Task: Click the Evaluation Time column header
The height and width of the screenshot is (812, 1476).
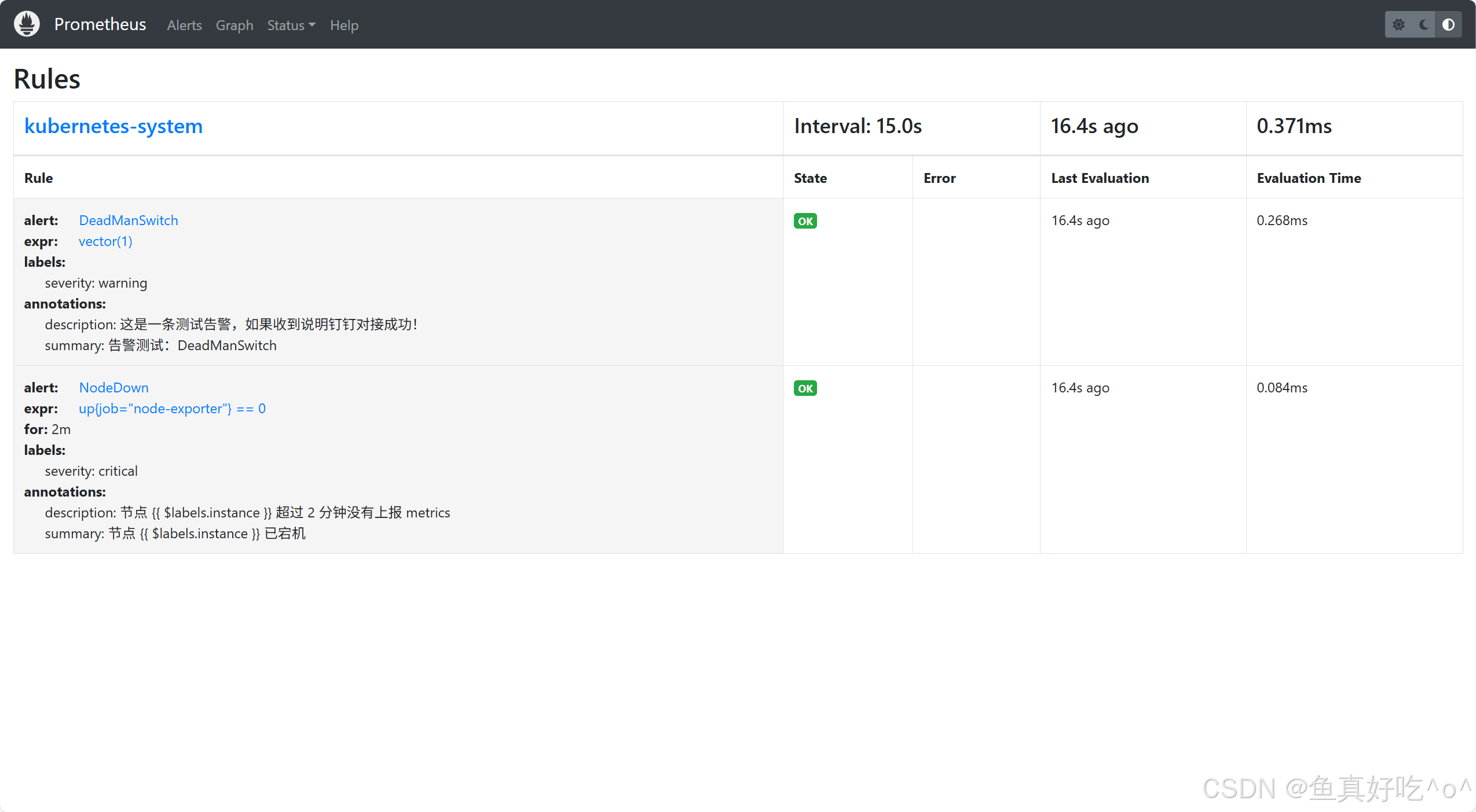Action: click(x=1309, y=178)
